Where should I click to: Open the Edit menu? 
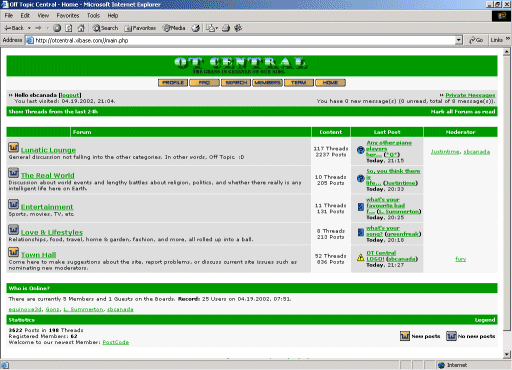(x=25, y=15)
